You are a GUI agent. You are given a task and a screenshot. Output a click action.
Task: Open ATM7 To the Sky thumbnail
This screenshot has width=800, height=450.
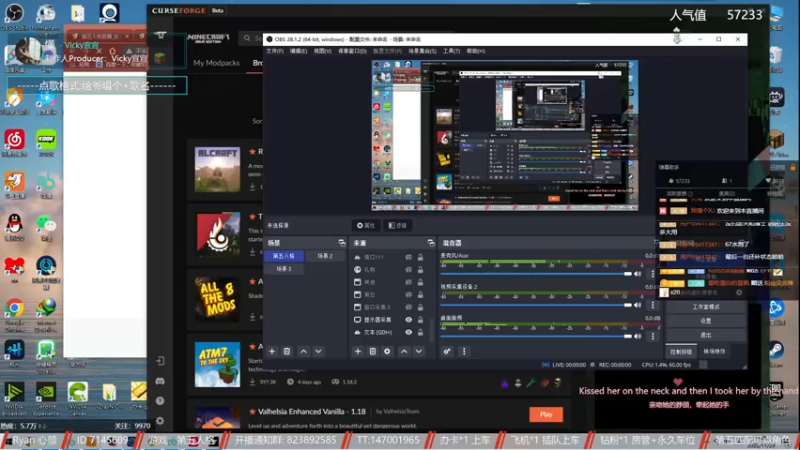(217, 364)
